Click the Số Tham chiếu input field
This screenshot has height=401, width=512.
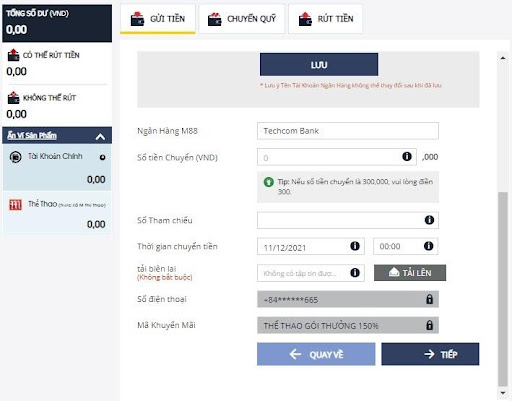[x=348, y=220]
